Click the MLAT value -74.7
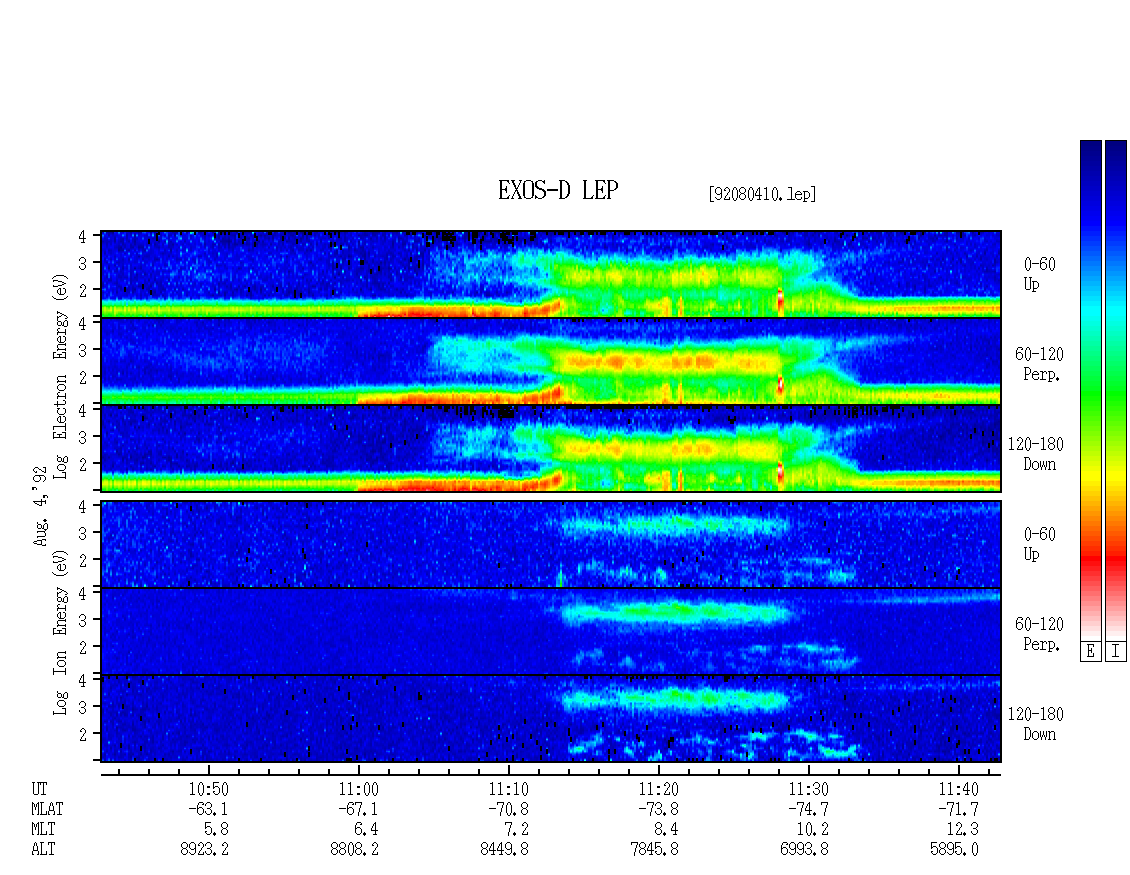 [808, 809]
